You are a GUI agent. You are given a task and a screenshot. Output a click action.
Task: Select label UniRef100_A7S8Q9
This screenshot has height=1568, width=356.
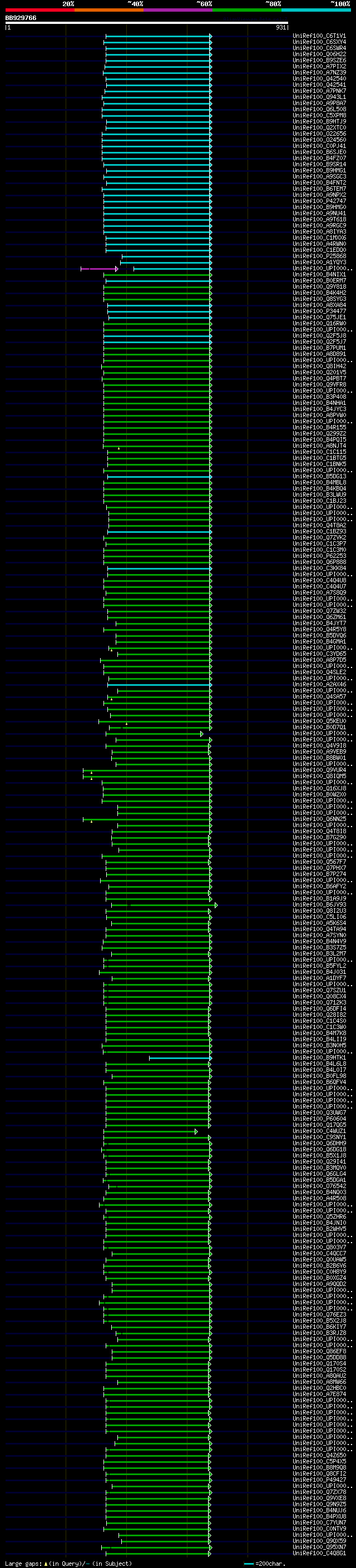[x=319, y=593]
